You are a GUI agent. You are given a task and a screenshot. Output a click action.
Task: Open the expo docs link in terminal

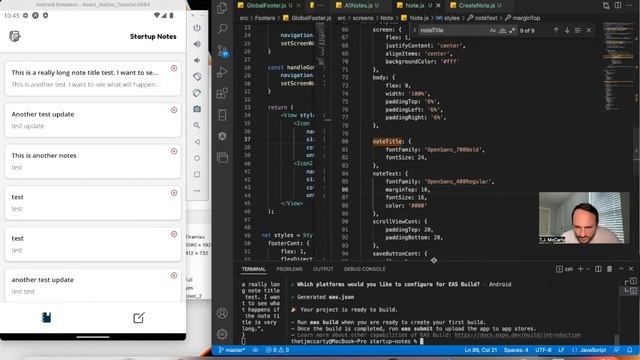click(x=517, y=335)
